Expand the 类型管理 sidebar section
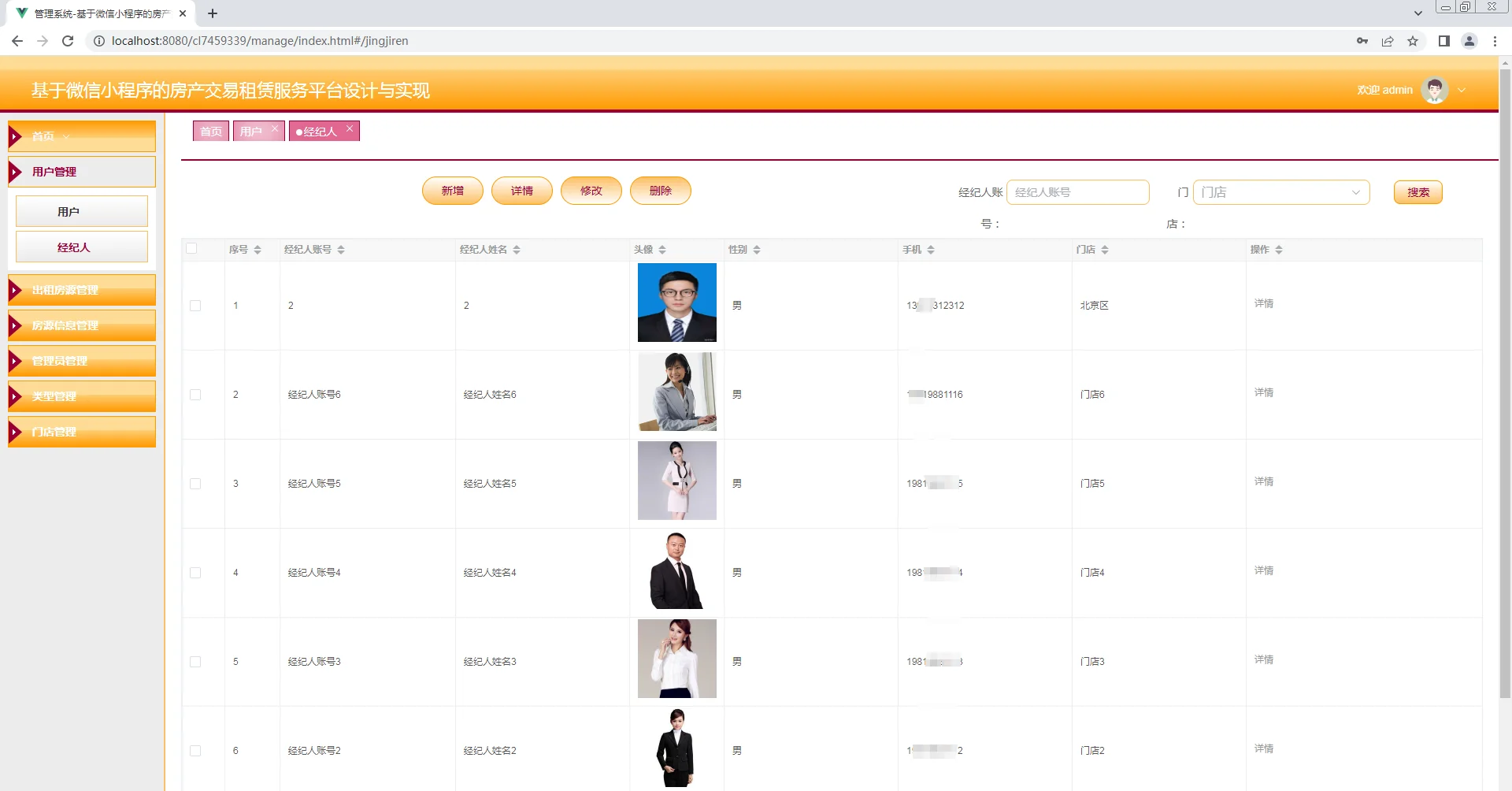The height and width of the screenshot is (791, 1512). (82, 396)
